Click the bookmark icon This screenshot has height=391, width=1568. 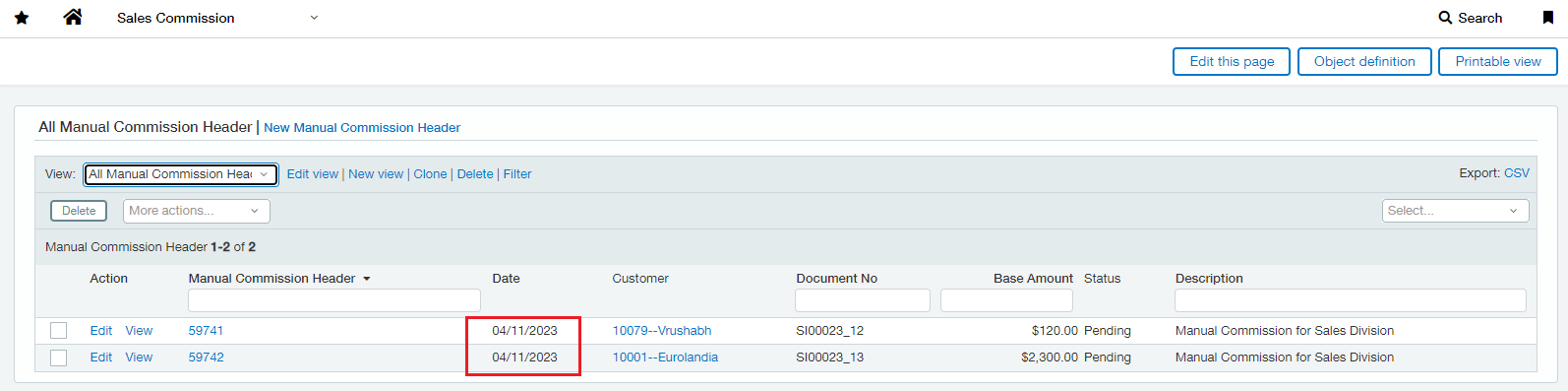tap(1547, 18)
